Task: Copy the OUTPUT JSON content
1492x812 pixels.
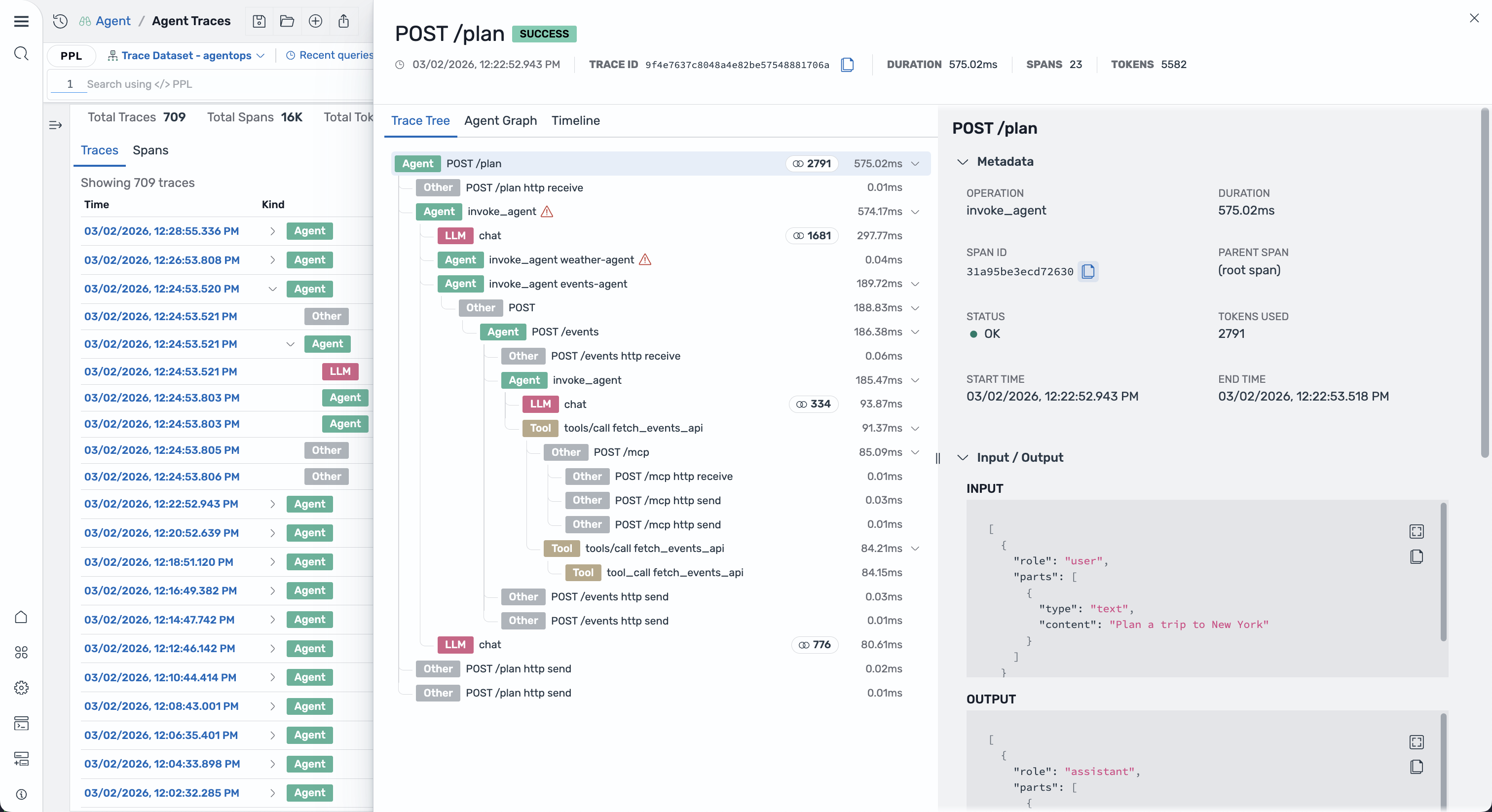Action: tap(1416, 767)
